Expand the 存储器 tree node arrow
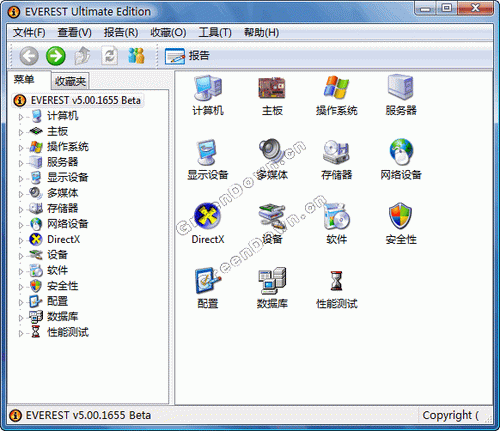The image size is (500, 431). (21, 210)
